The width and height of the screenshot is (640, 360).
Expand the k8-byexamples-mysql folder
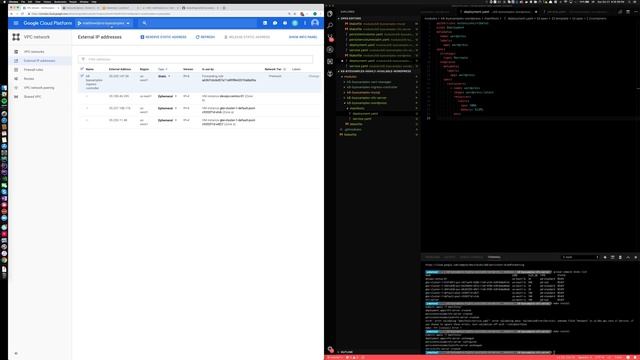pos(363,93)
